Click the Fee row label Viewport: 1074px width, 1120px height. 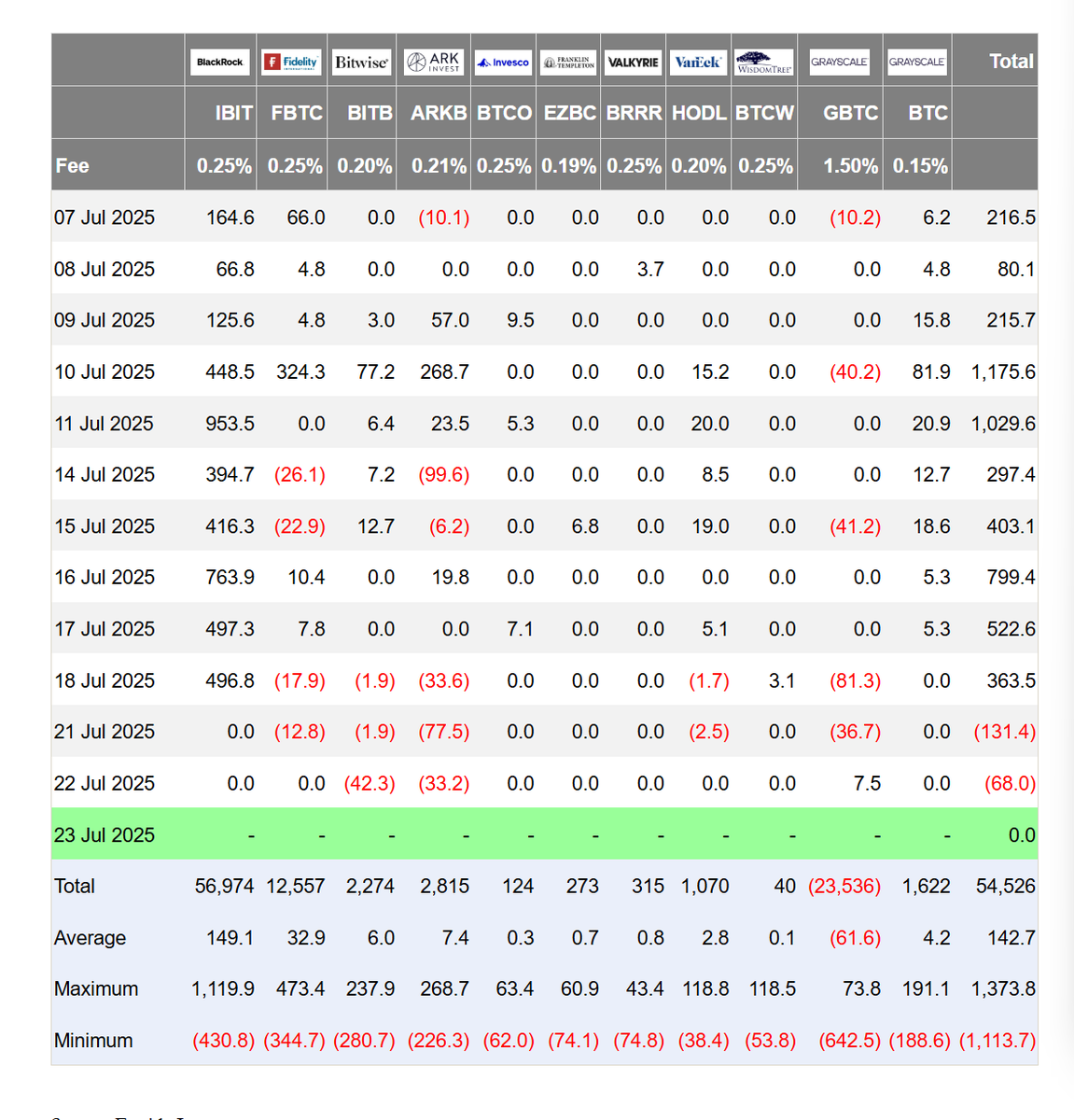[x=72, y=166]
